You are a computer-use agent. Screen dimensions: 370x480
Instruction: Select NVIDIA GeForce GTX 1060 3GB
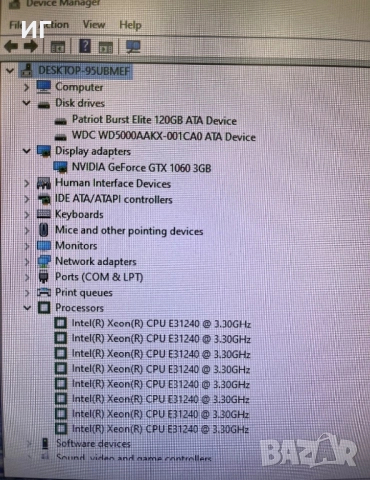coord(142,167)
